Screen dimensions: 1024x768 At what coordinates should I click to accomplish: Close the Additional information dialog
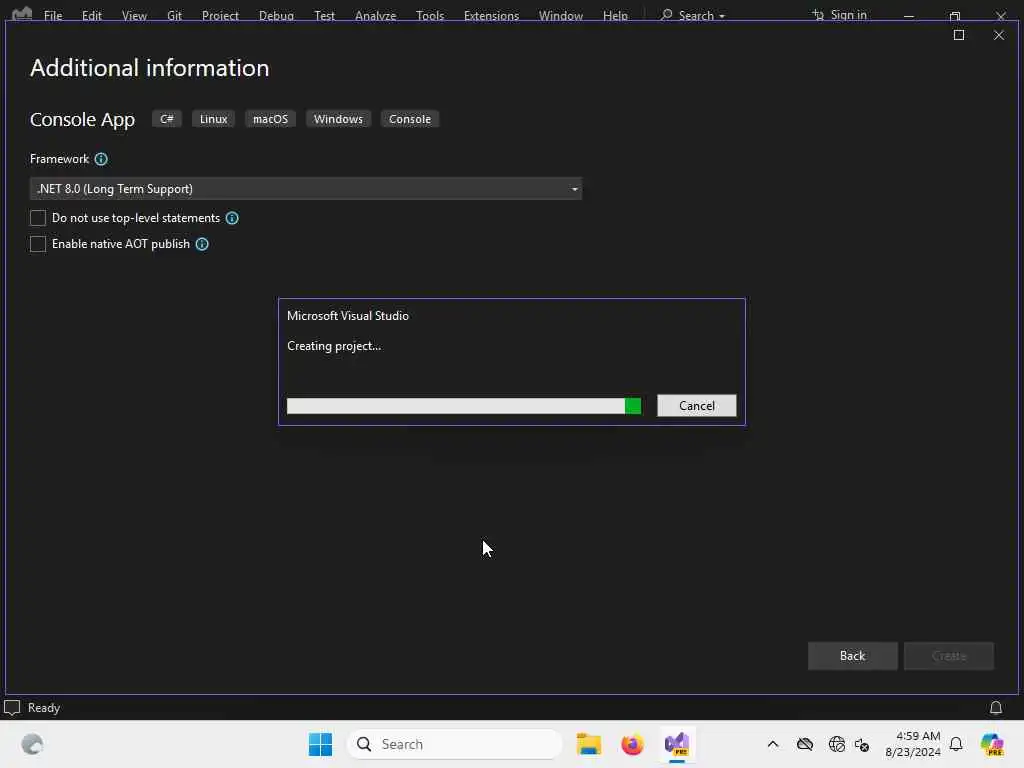click(999, 35)
